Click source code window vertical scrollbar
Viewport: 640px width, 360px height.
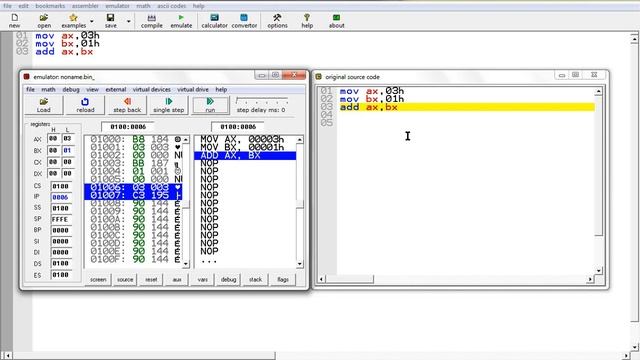pos(598,180)
